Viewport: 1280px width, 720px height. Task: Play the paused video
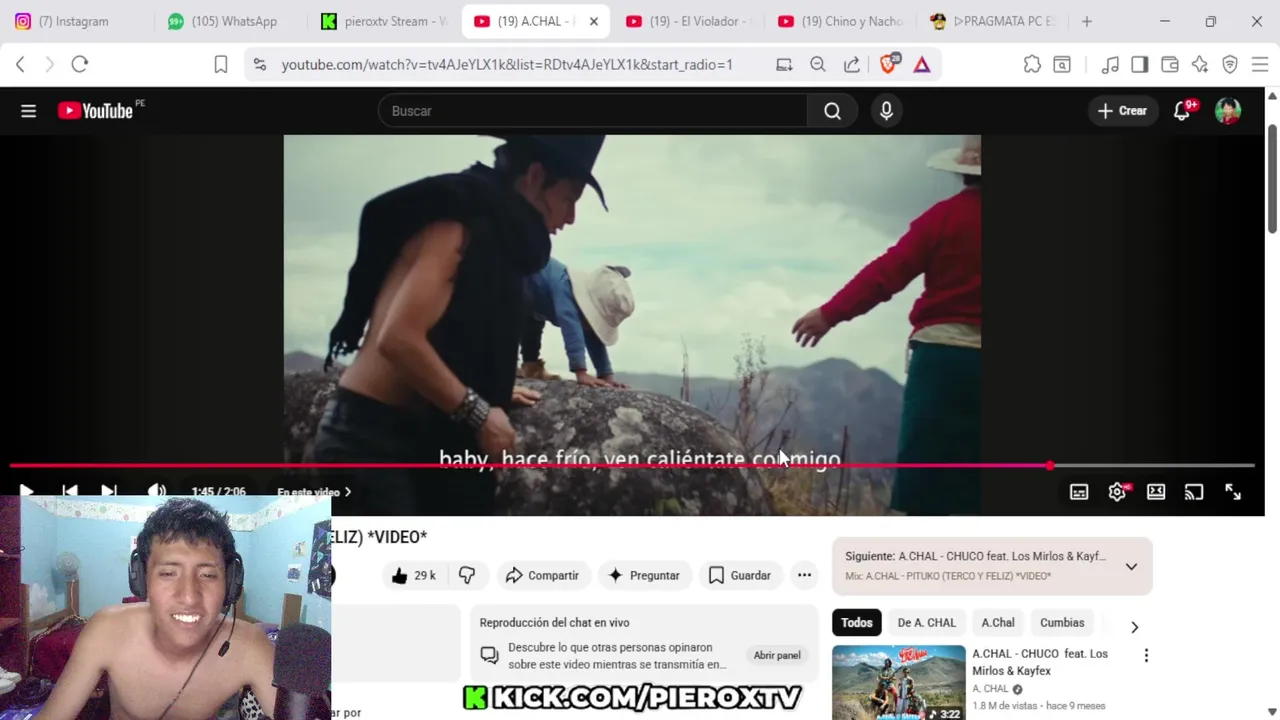coord(26,492)
